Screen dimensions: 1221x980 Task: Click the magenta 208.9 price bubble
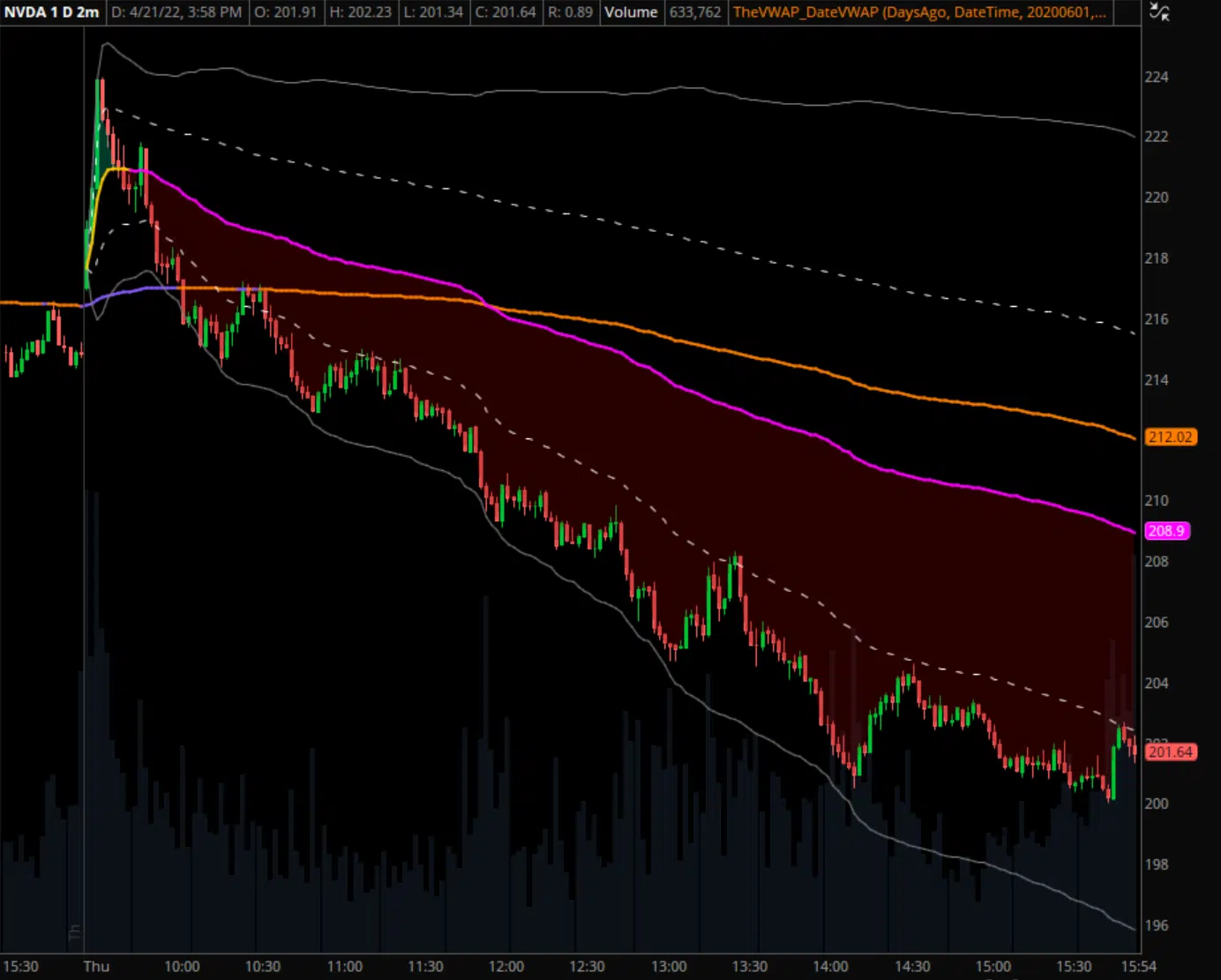(1166, 530)
